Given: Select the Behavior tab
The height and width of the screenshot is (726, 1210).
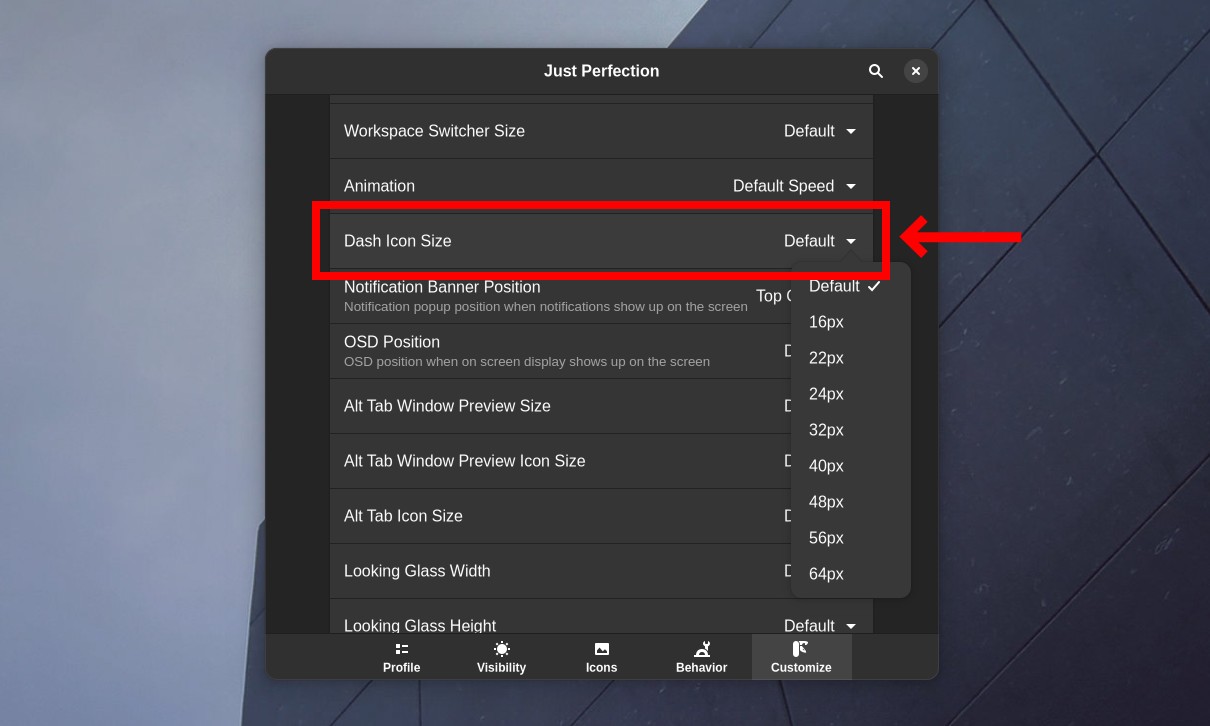Looking at the screenshot, I should point(701,658).
